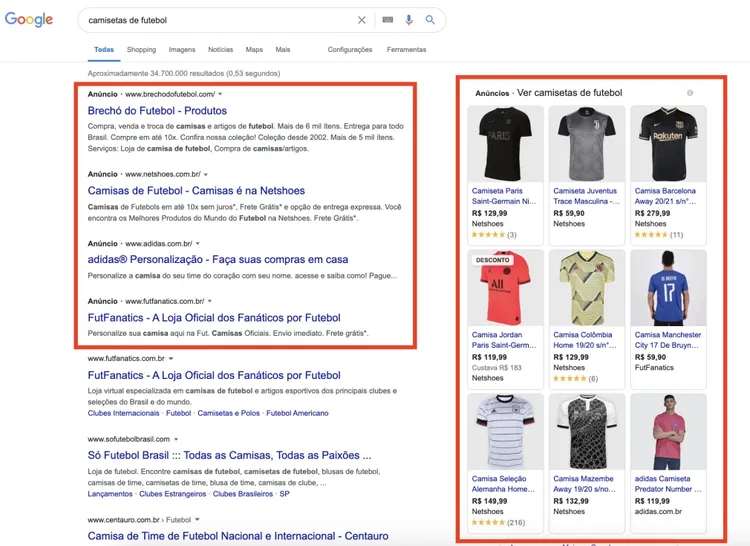Image resolution: width=750 pixels, height=546 pixels.
Task: Open 'adidas Camiseta Predator Number' product title
Action: (668, 484)
